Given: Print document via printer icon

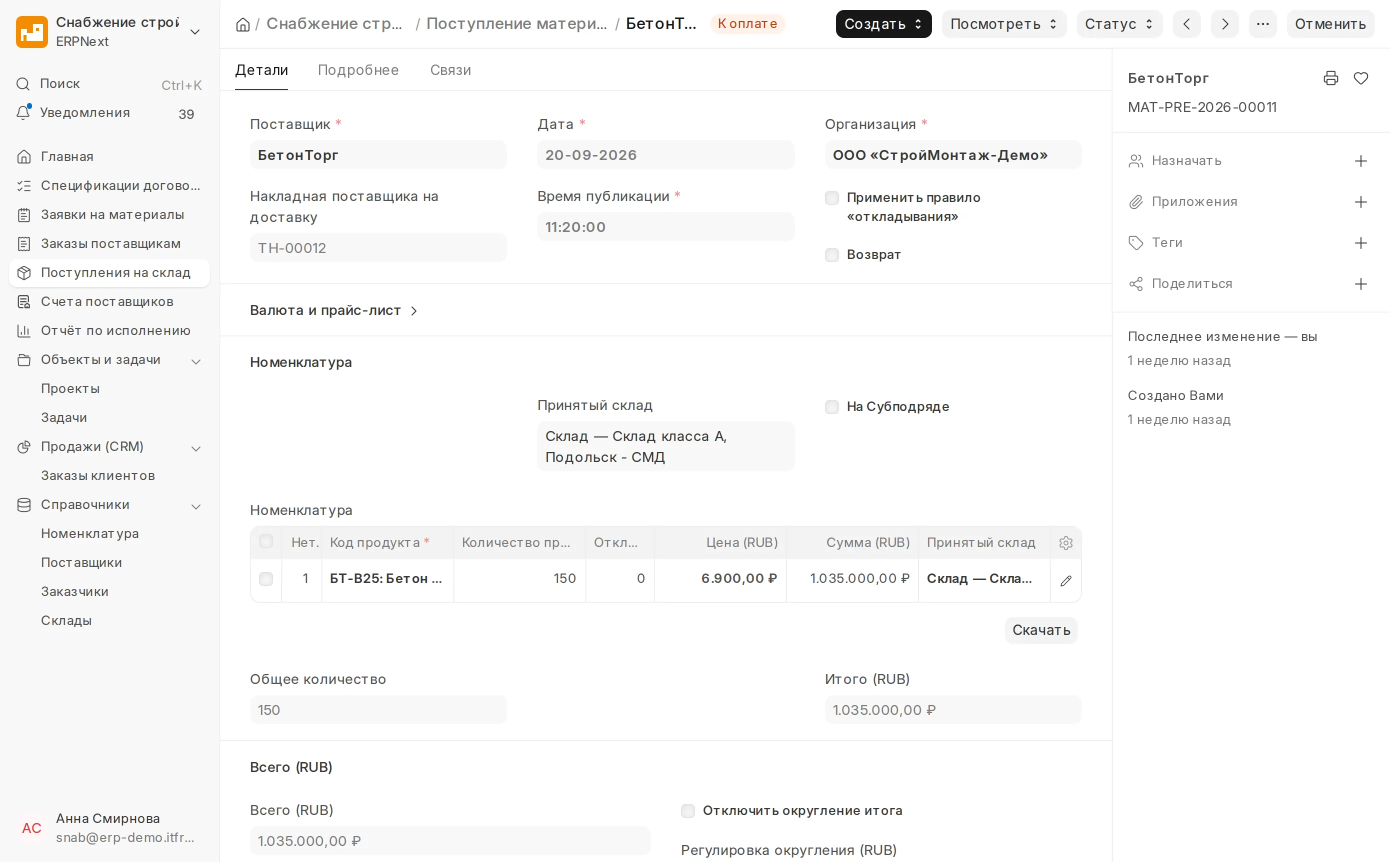Looking at the screenshot, I should pos(1331,78).
